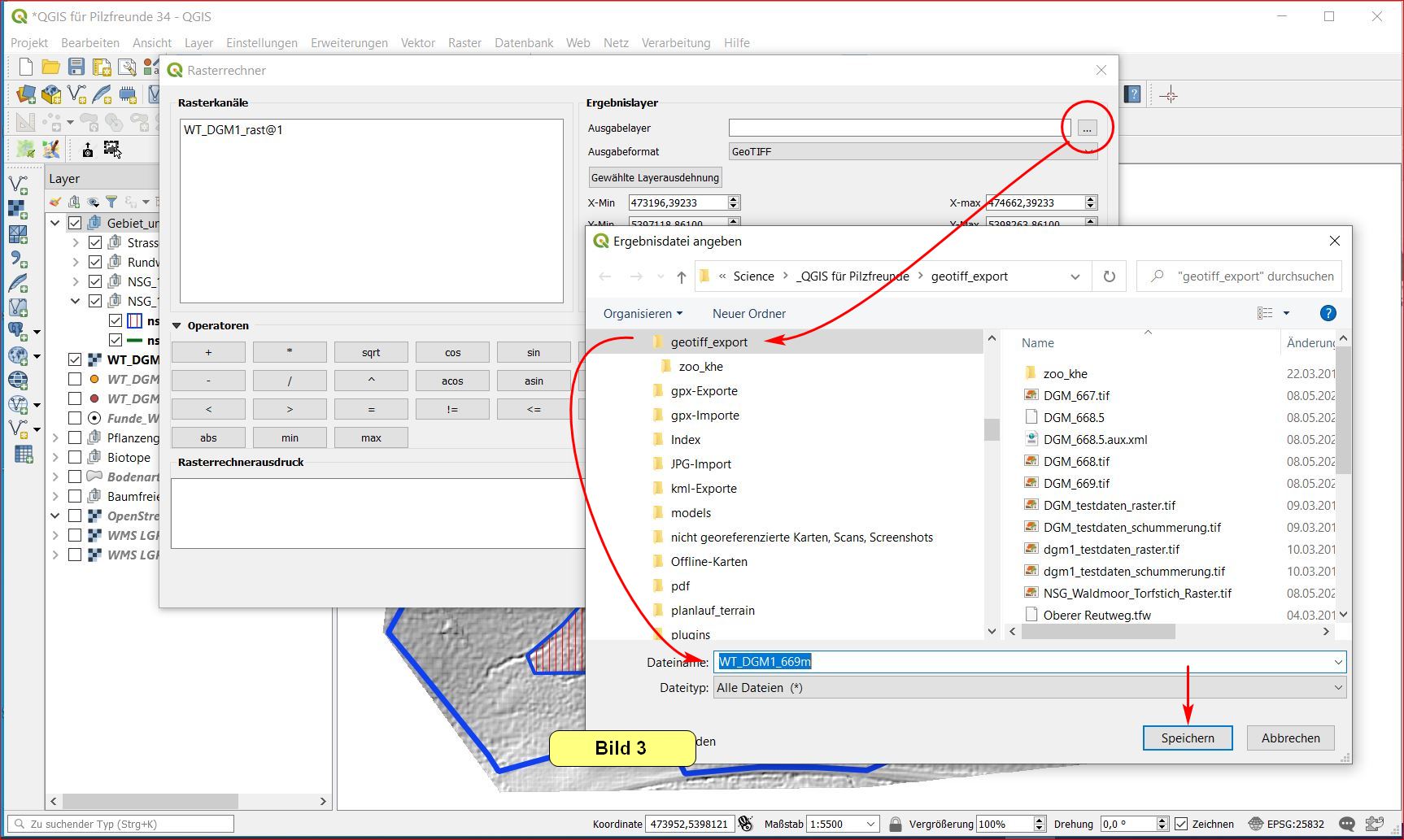Click the scale lock padlock icon
Screen dimensions: 1404x840
895,824
